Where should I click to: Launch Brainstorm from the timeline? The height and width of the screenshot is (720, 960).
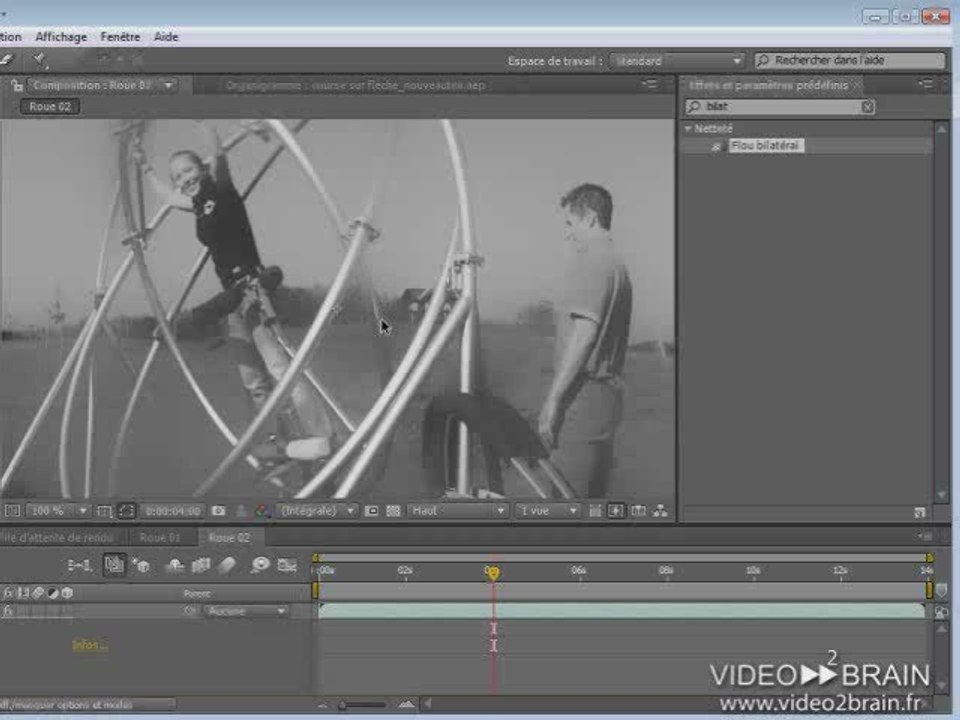(260, 564)
